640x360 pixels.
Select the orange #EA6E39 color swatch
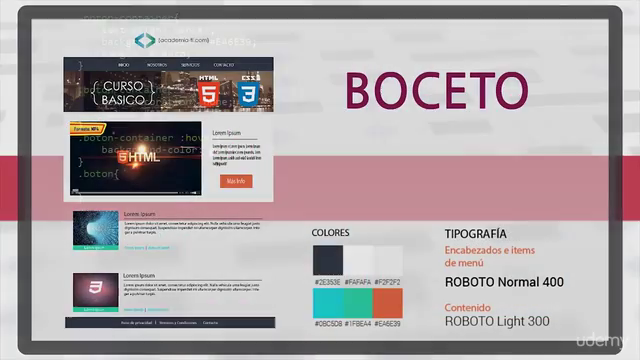pyautogui.click(x=388, y=303)
